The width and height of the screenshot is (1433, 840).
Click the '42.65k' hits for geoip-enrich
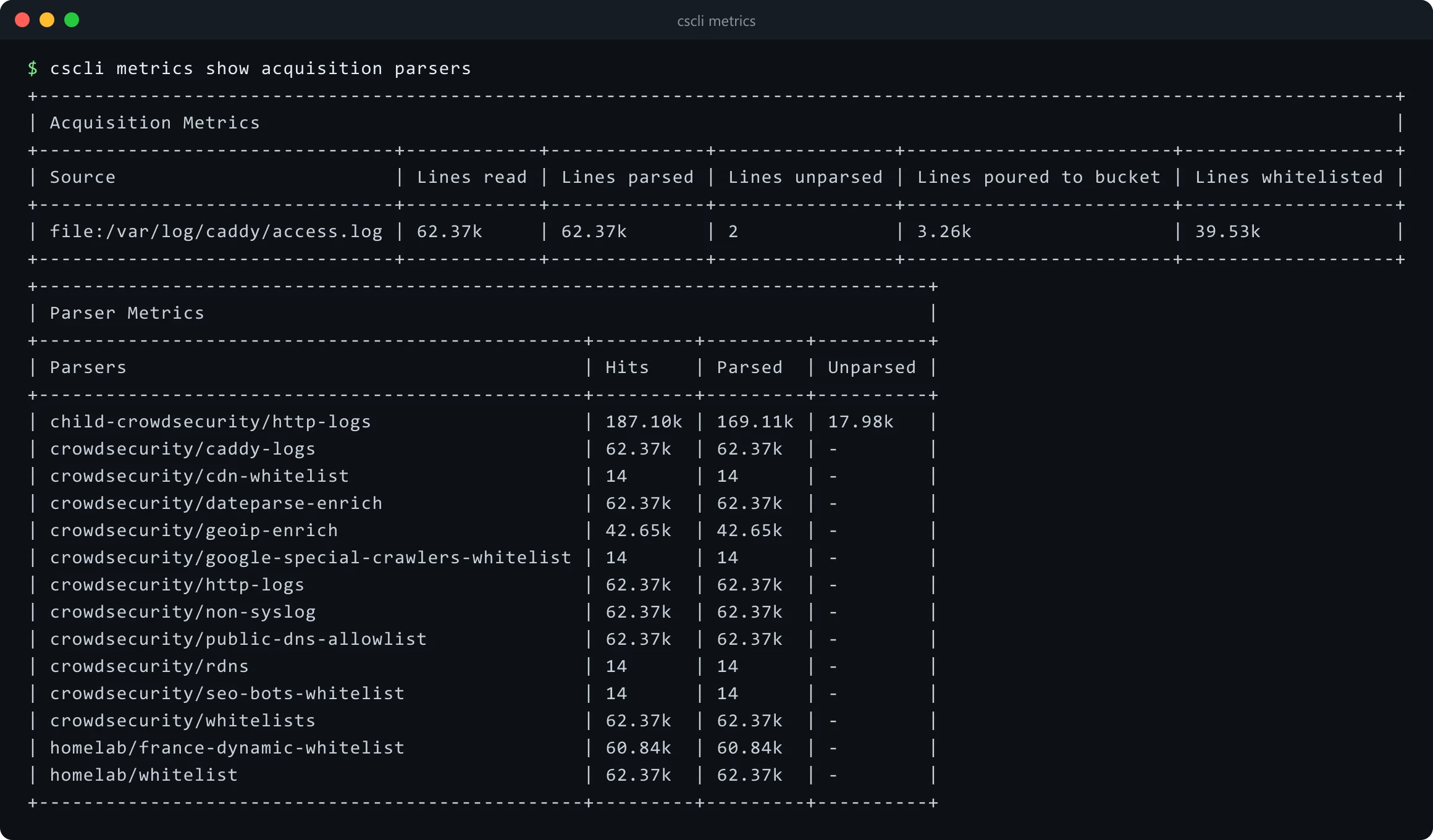point(639,531)
